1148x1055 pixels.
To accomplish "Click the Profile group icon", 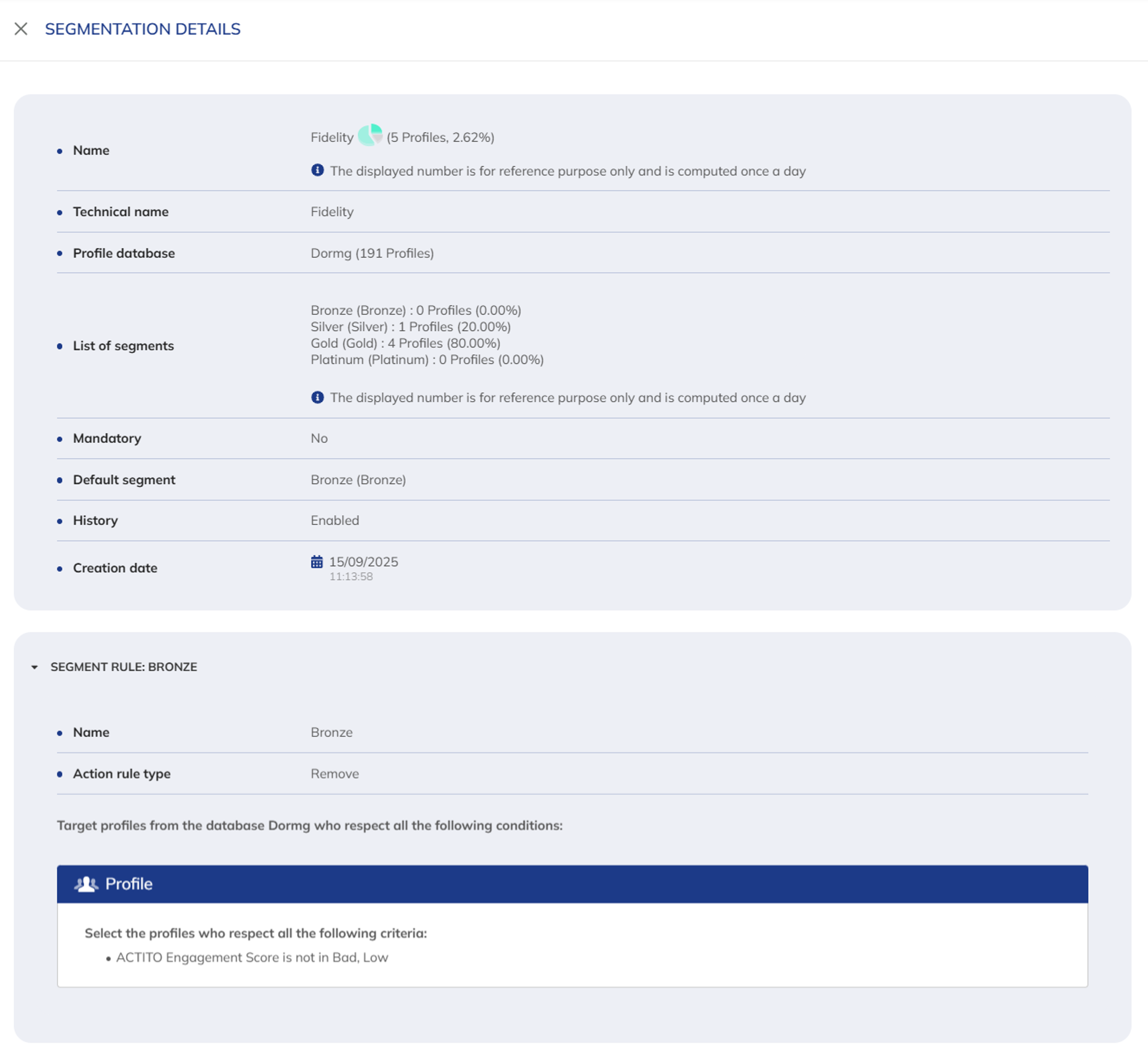I will pyautogui.click(x=86, y=884).
